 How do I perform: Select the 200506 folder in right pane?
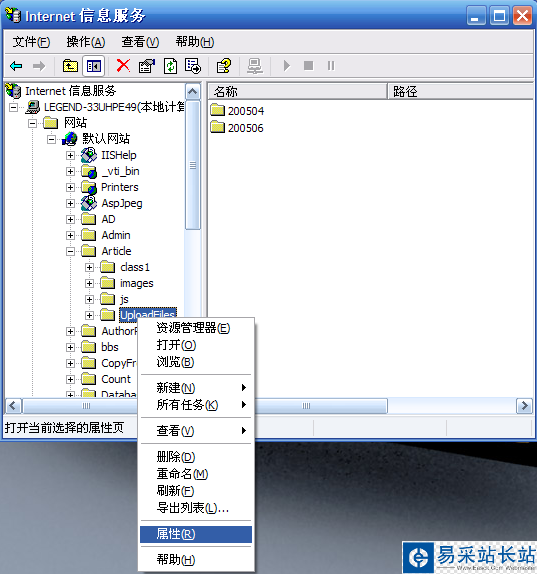pos(237,127)
